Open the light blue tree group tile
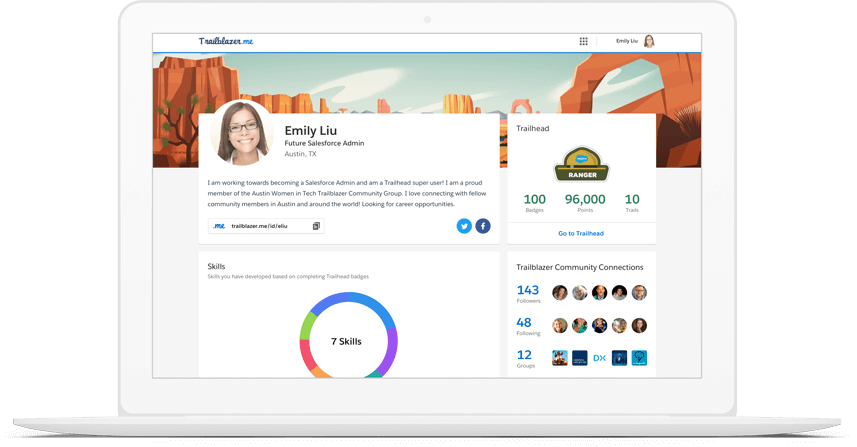This screenshot has width=857, height=447. pos(639,358)
